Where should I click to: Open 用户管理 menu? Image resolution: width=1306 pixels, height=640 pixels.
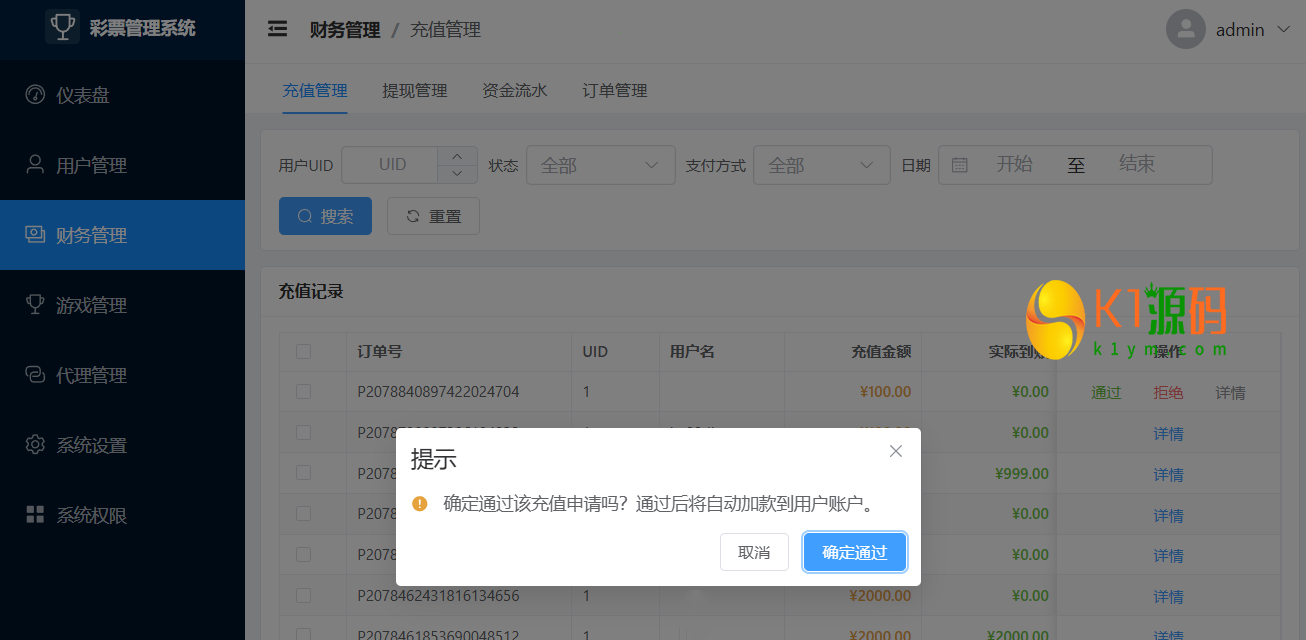[122, 165]
